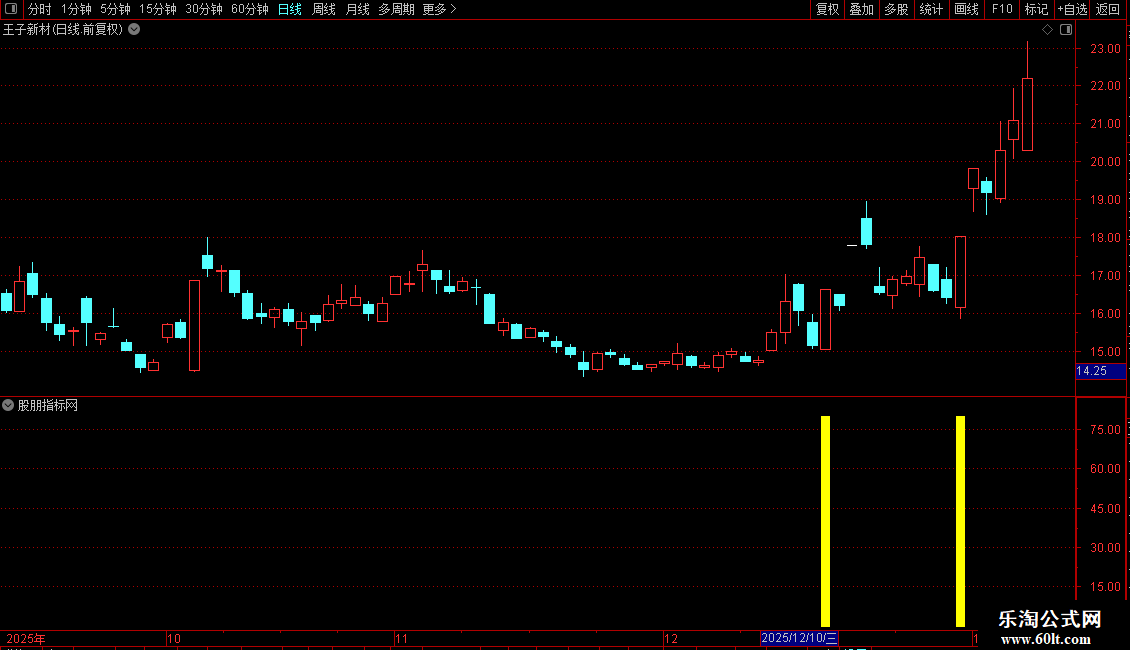Click the second yellow signal bar

(960, 521)
